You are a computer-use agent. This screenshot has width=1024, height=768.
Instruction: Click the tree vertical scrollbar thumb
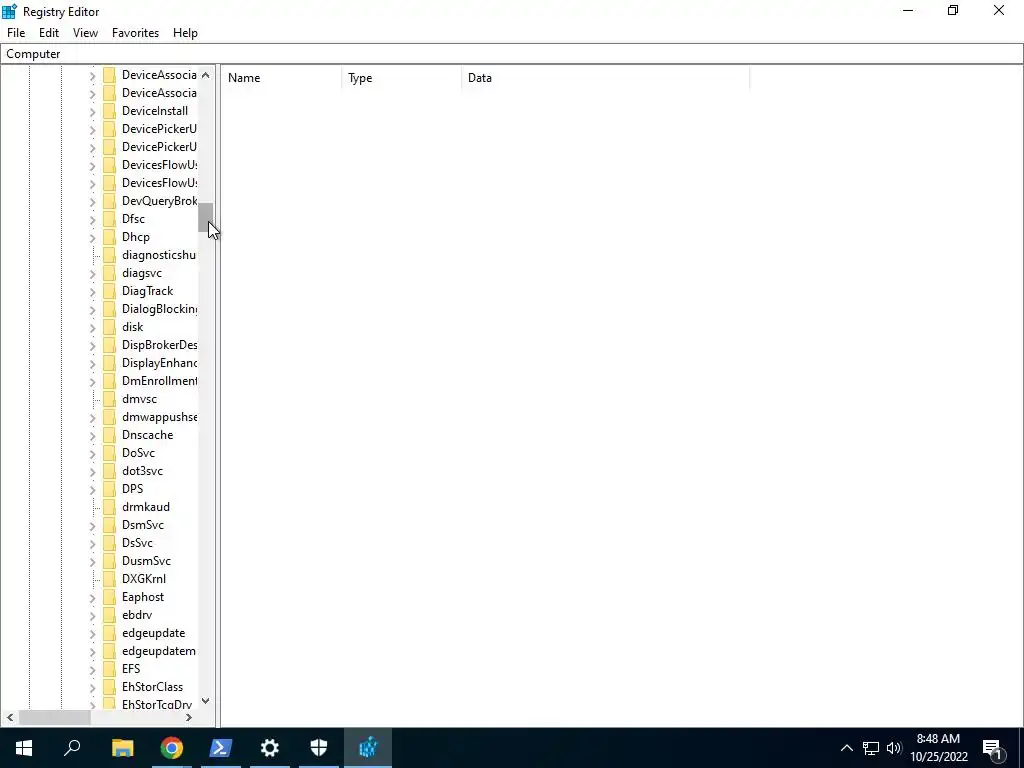tap(206, 217)
